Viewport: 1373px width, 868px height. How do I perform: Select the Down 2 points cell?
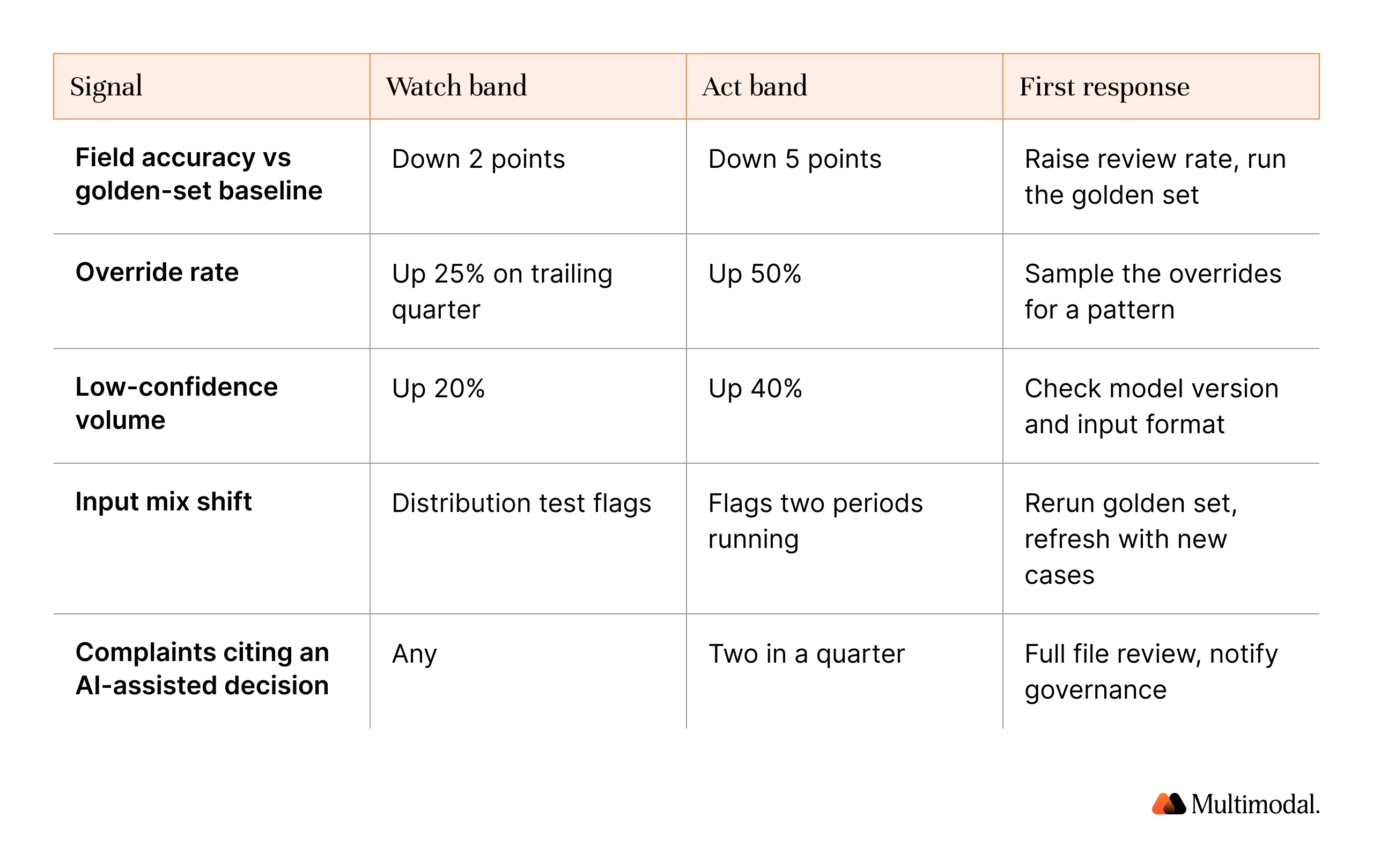478,159
